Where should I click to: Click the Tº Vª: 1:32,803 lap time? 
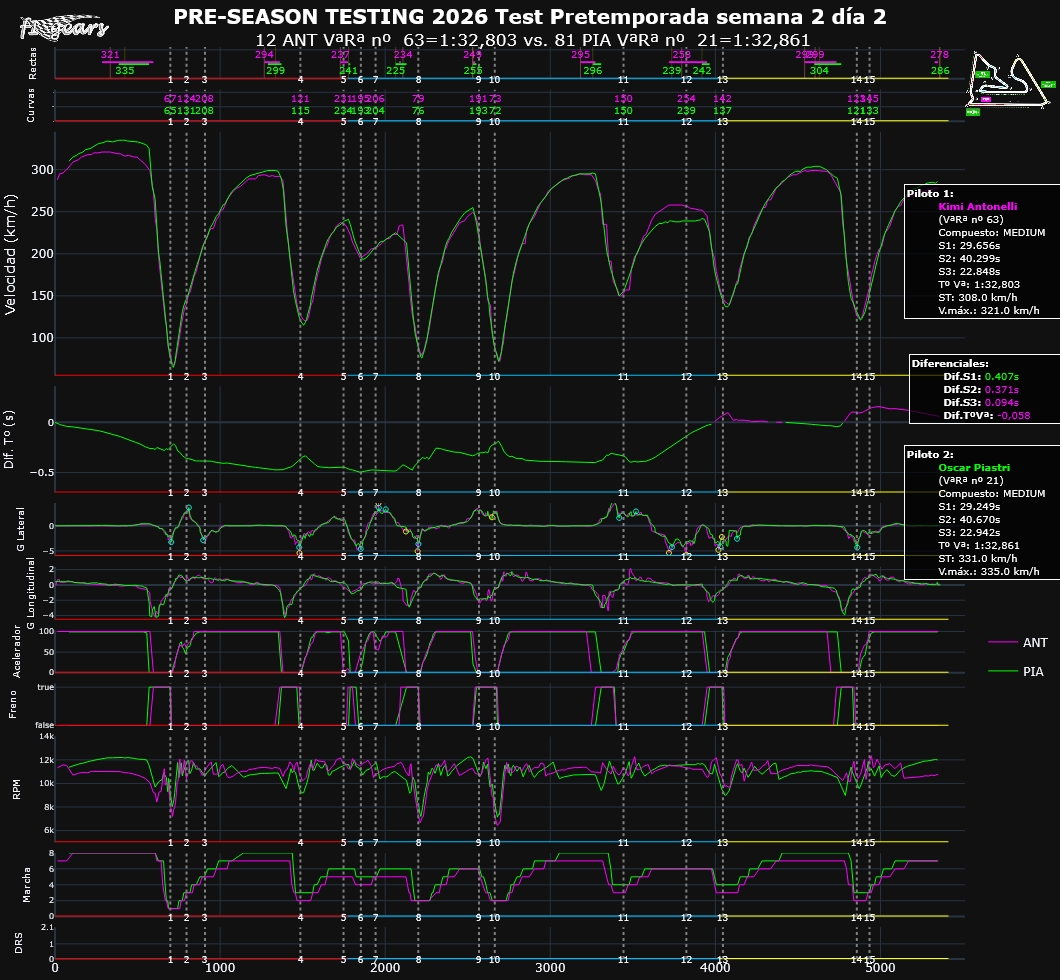pos(979,285)
